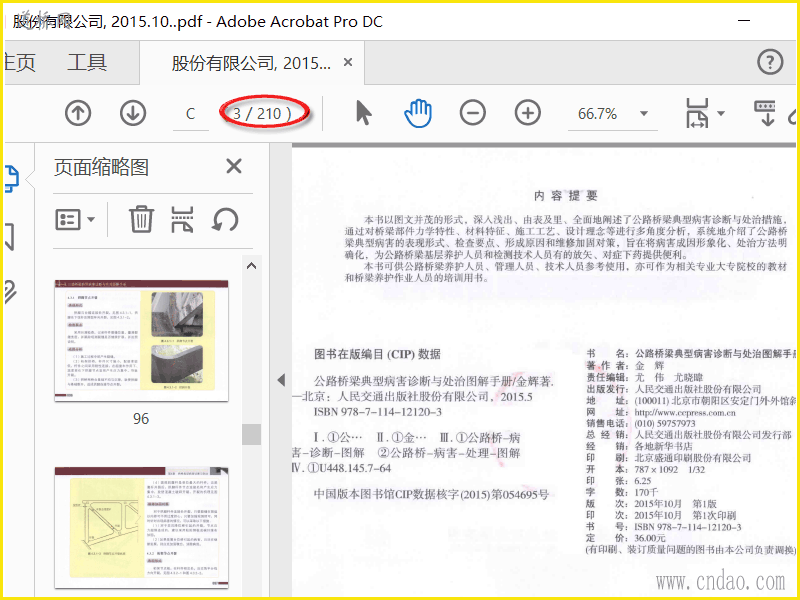Close the 页面缩略图 panel
The width and height of the screenshot is (800, 600).
(x=234, y=166)
